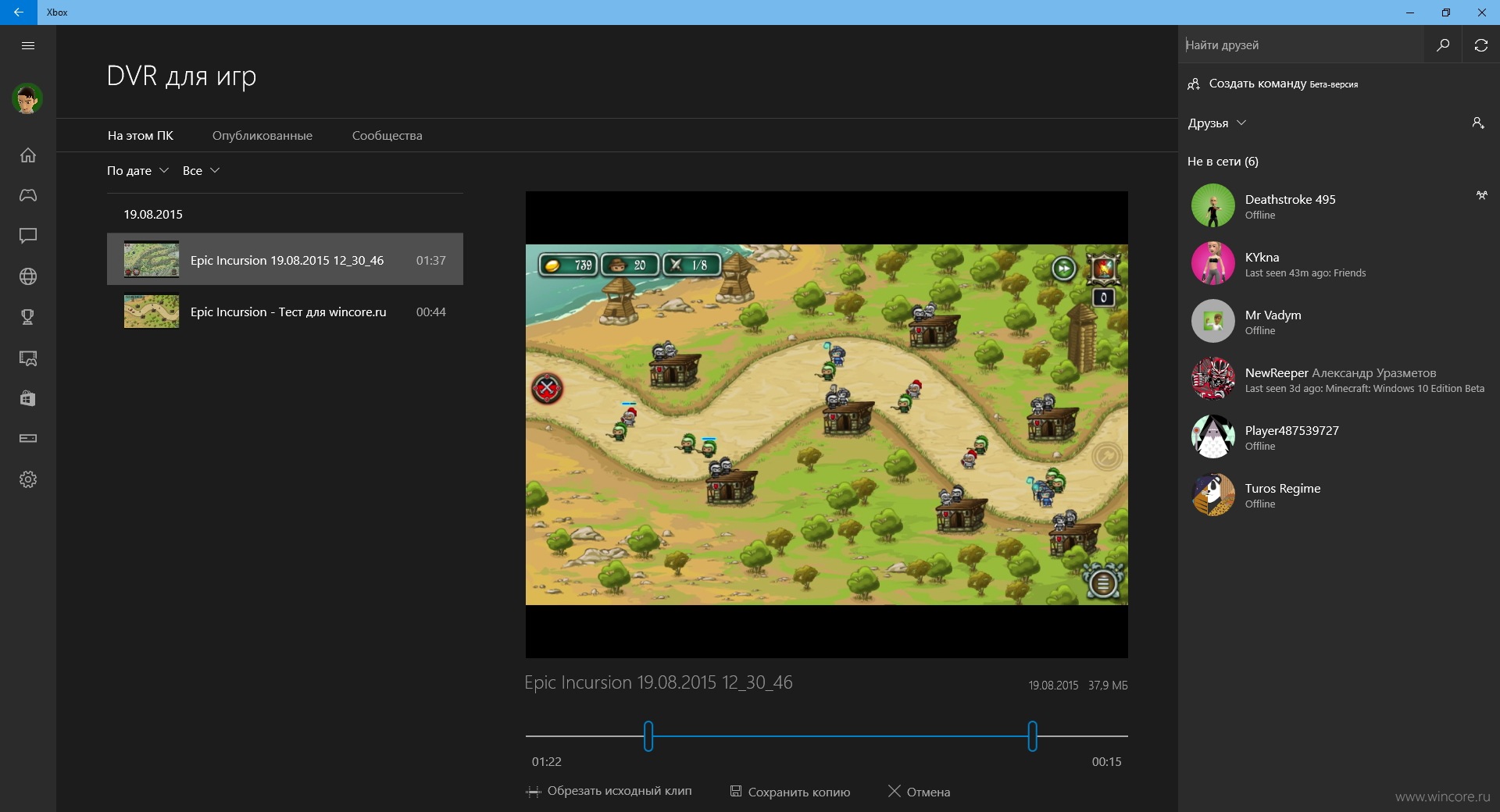The height and width of the screenshot is (812, 1500).
Task: Open Game DVR sidebar icon
Action: coord(28,358)
